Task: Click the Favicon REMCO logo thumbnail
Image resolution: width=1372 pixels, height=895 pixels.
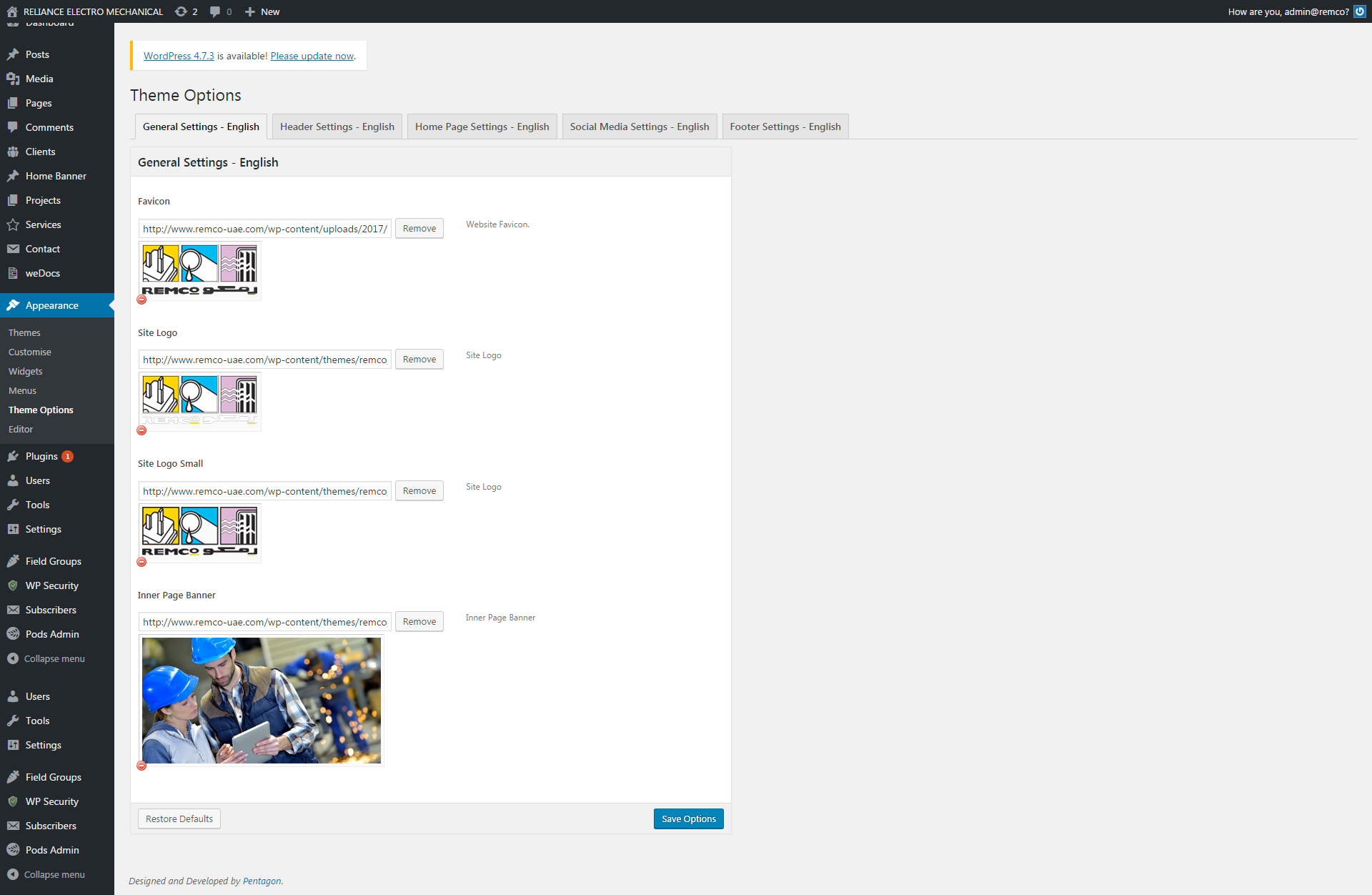Action: (x=199, y=270)
